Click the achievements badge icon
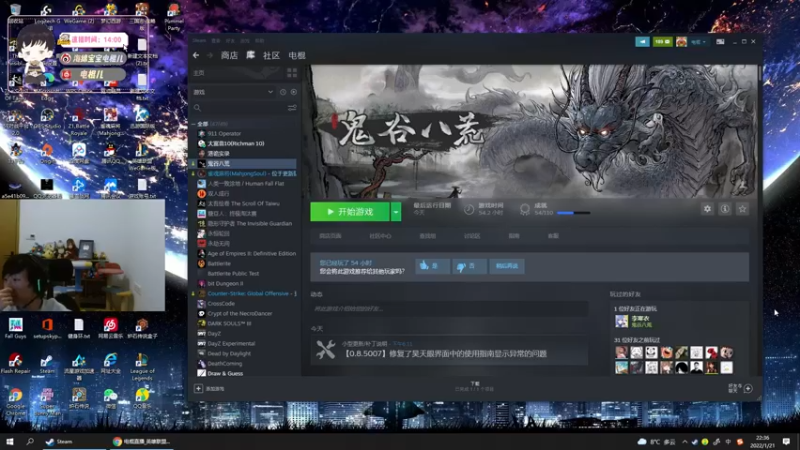The width and height of the screenshot is (800, 450). [524, 209]
